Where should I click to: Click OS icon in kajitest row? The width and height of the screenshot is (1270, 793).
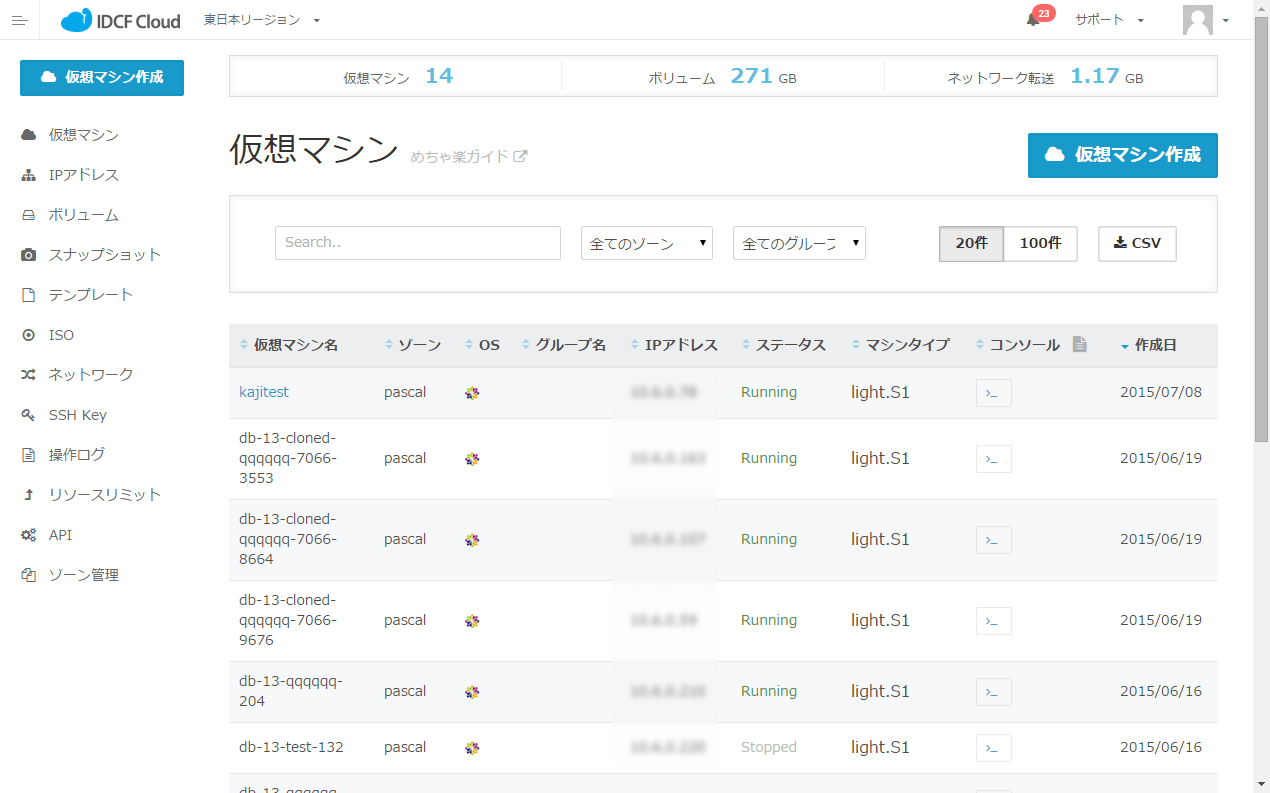[x=472, y=393]
